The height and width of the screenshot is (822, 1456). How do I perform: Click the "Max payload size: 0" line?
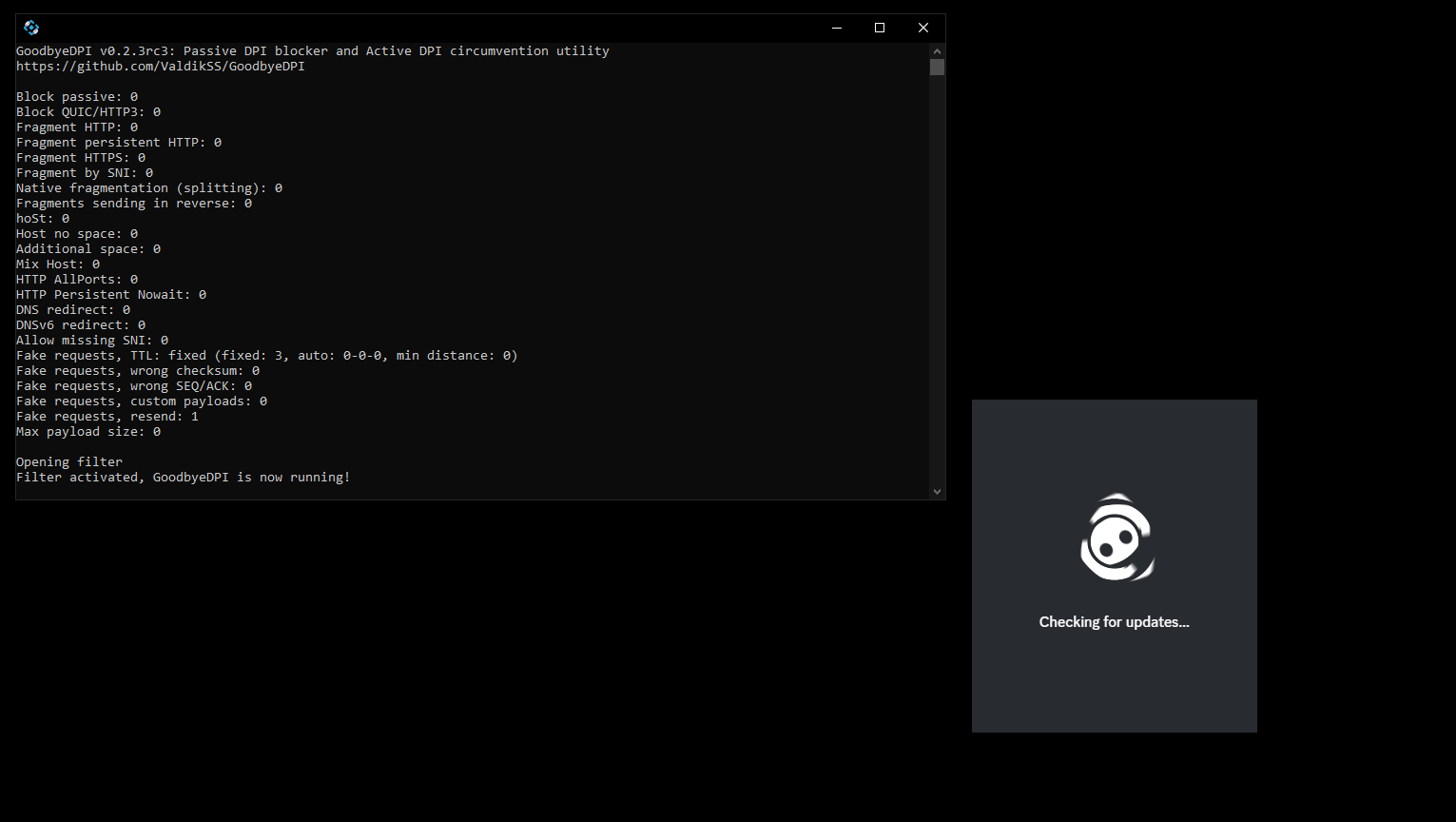88,432
